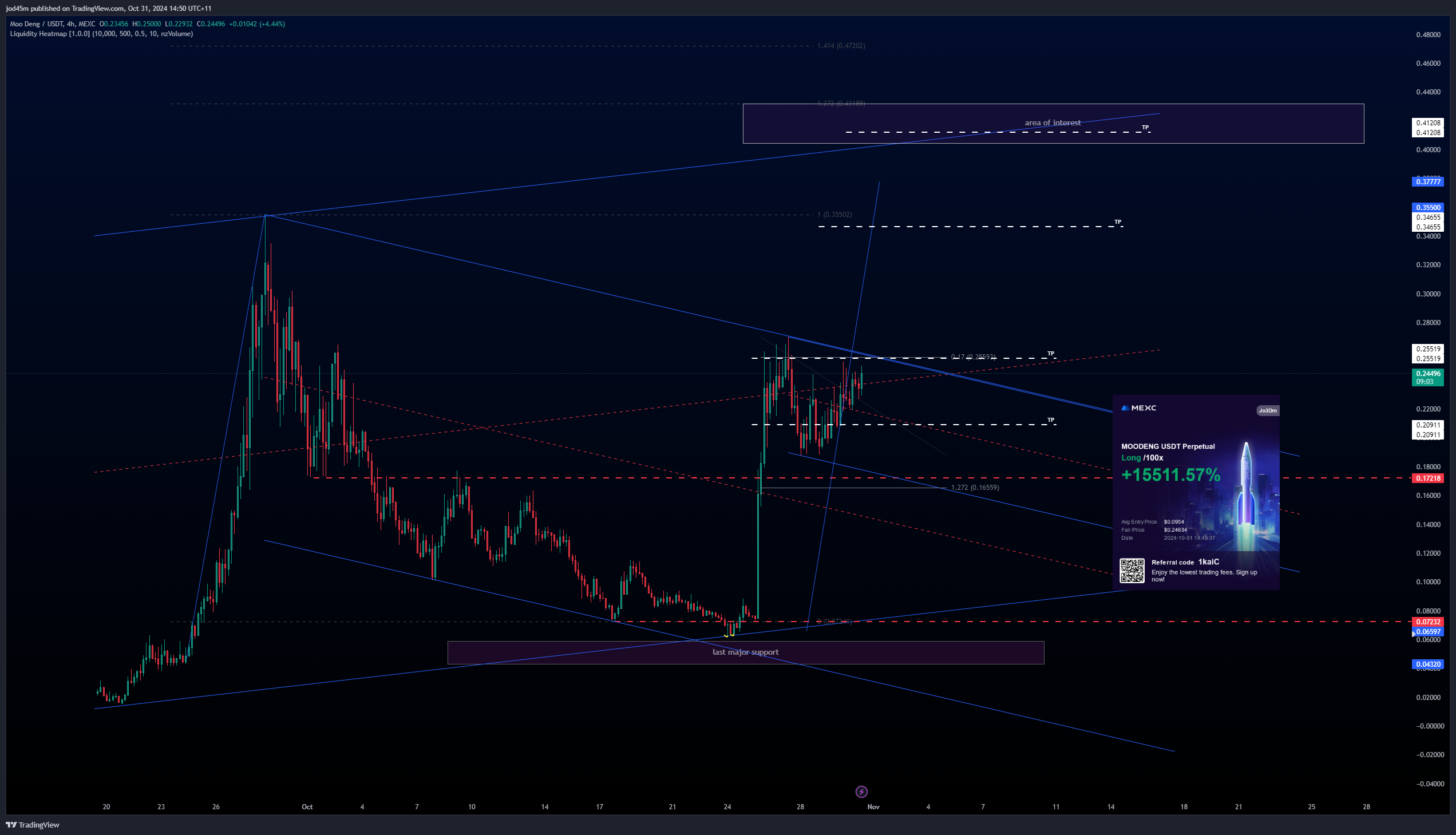Click the 'Enjoy the lowest trading fees' text
The height and width of the screenshot is (835, 1456).
pos(1204,576)
